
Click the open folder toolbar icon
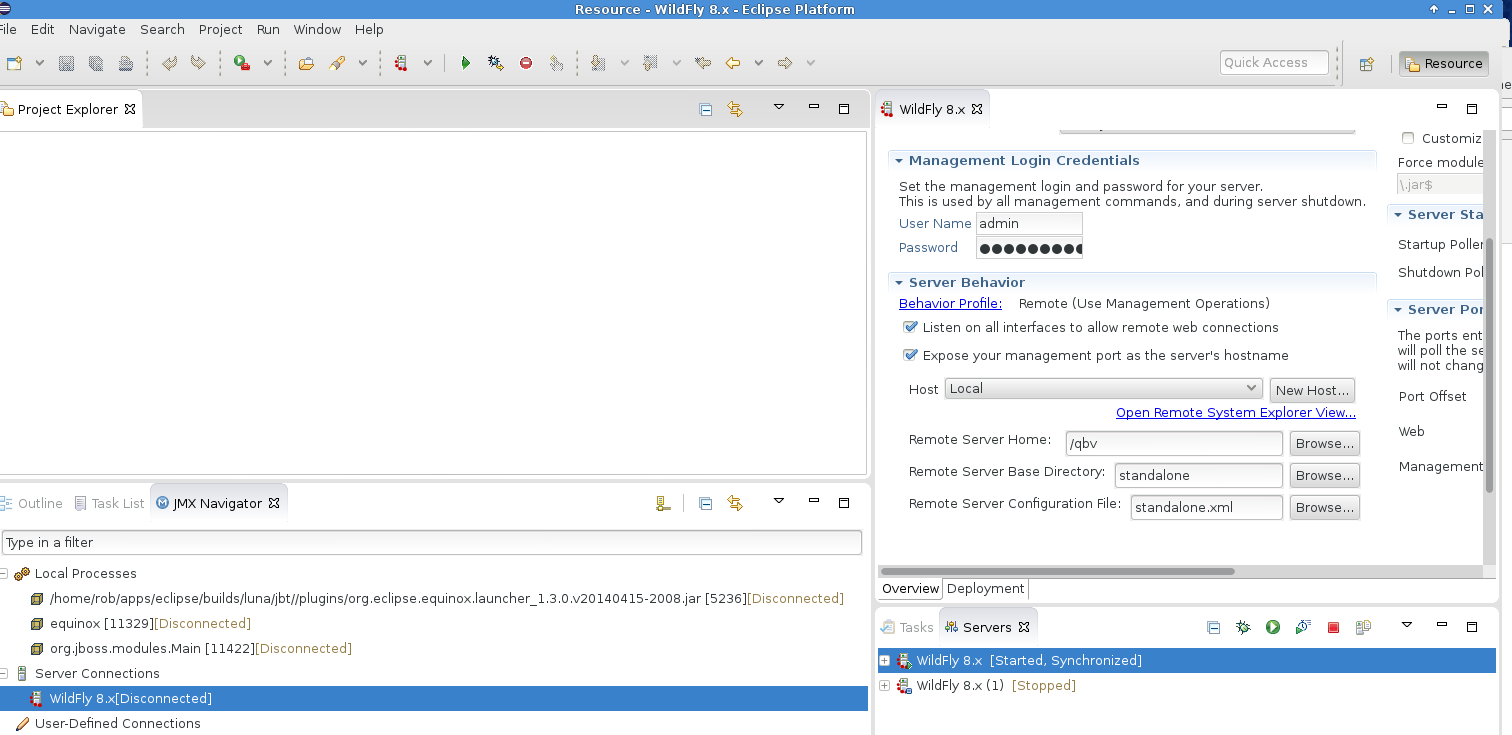point(307,63)
